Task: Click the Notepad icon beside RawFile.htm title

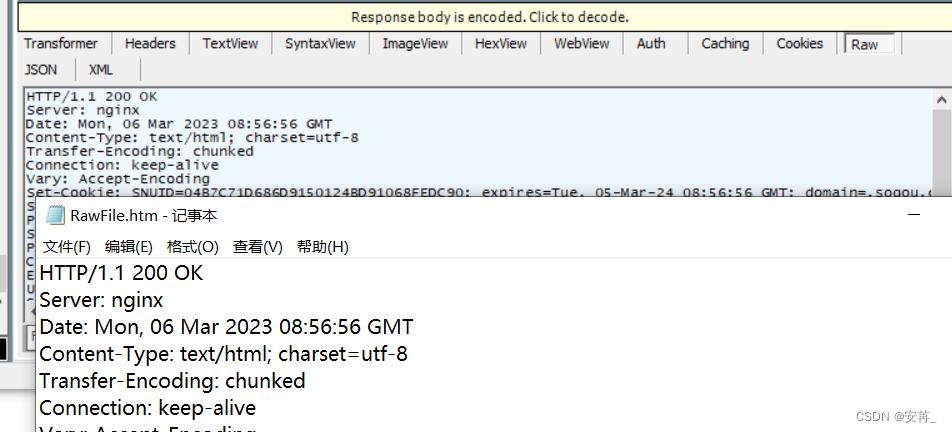Action: pos(56,215)
